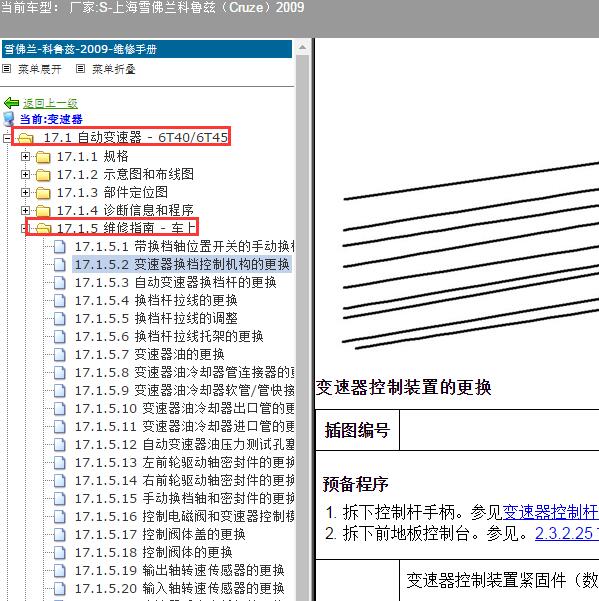
Task: Open 17.1.5.14 右前轮驱动轴密封件 entry
Action: tap(184, 481)
